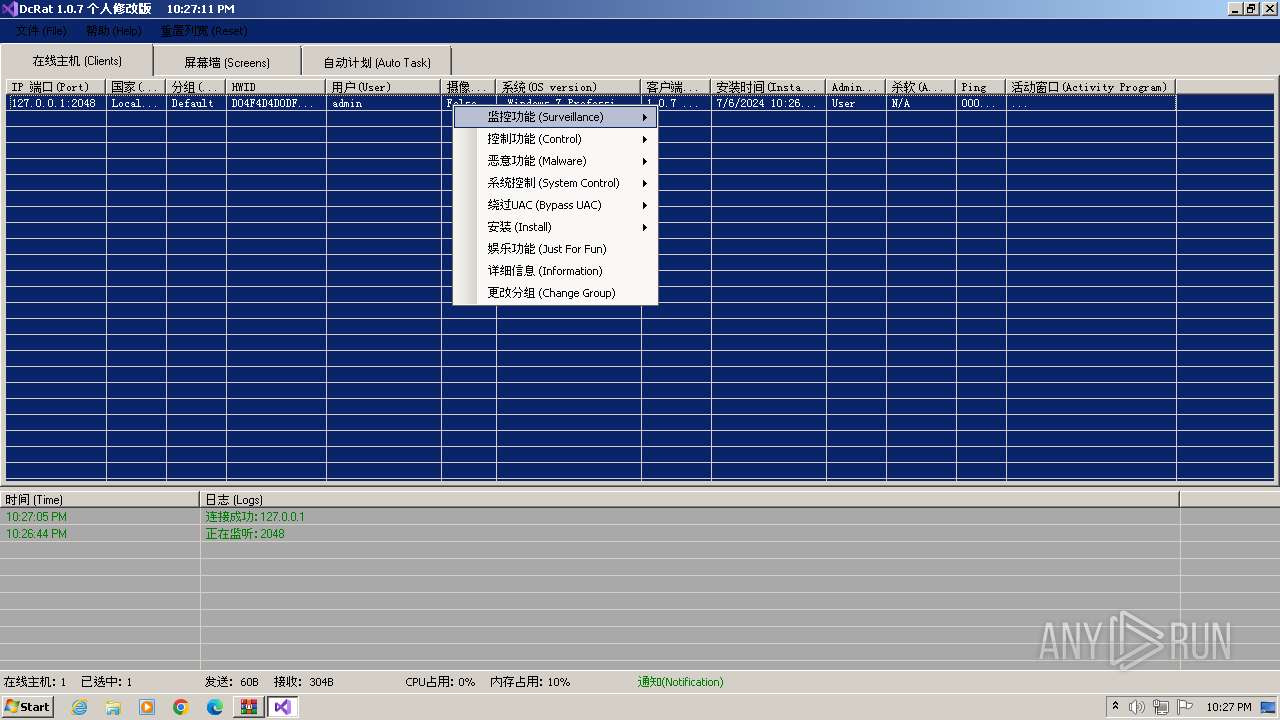1280x720 pixels.
Task: Expand 系统控制 (System Control) submenu
Action: pos(555,183)
